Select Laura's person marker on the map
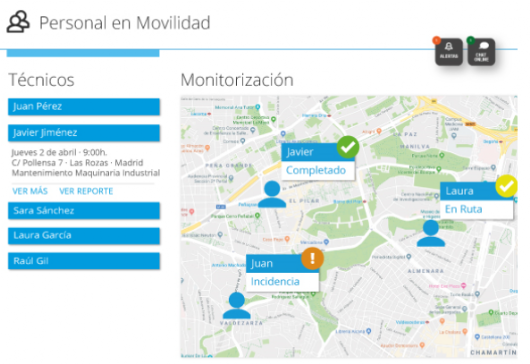The width and height of the screenshot is (530, 364). pos(431,233)
